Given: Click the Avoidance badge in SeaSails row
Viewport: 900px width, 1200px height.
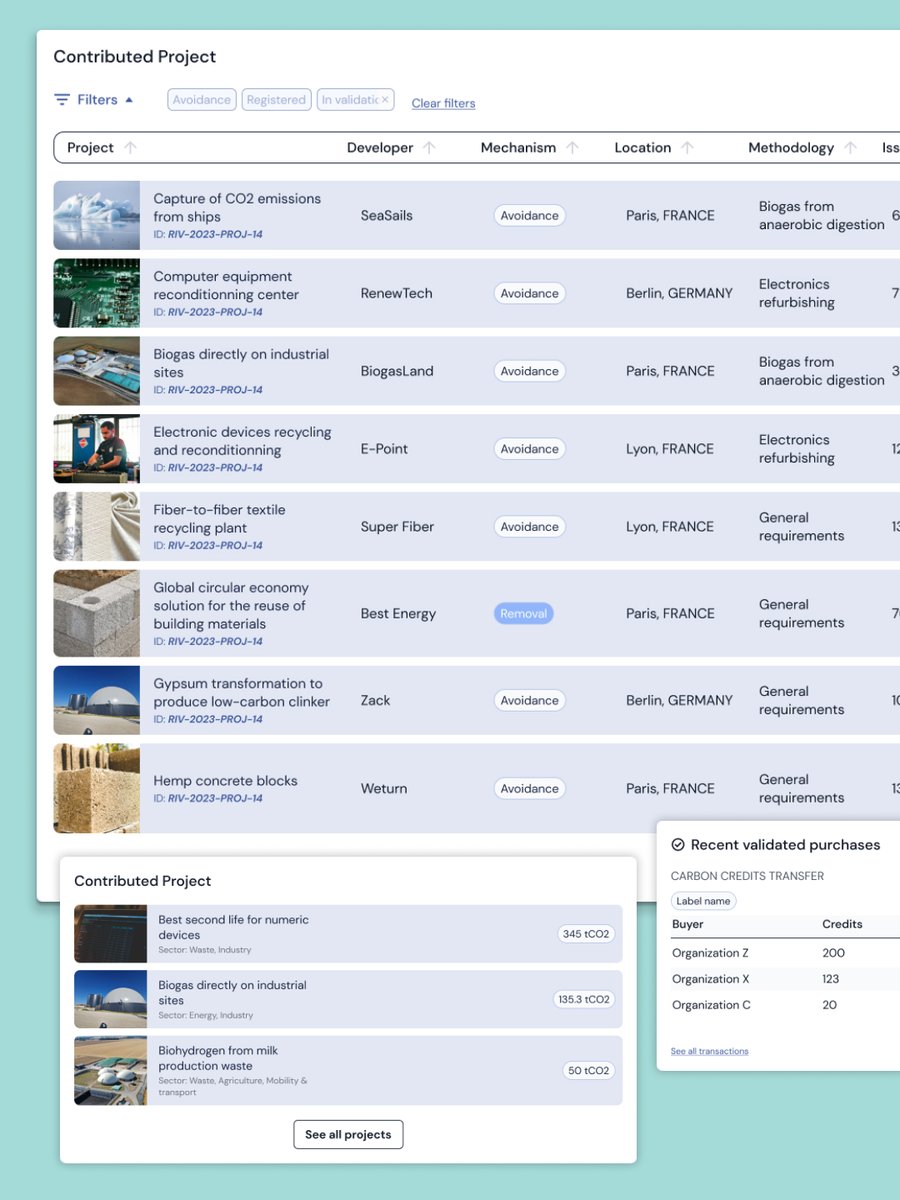Looking at the screenshot, I should [530, 215].
